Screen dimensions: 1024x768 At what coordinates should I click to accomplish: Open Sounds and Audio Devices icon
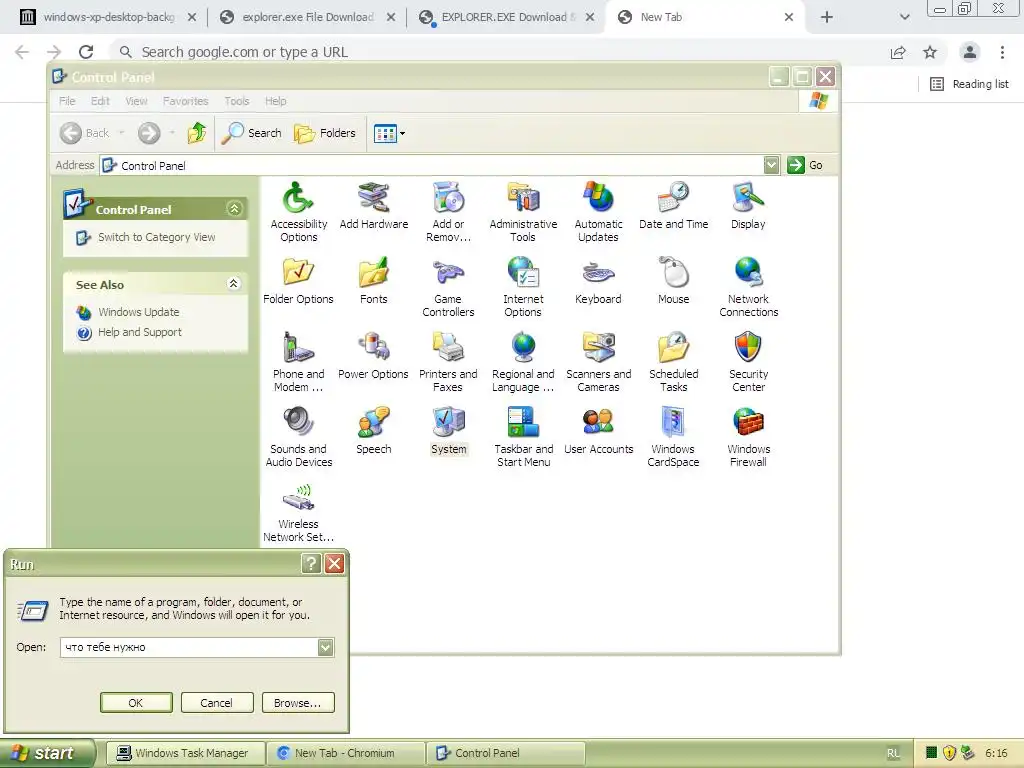[298, 437]
